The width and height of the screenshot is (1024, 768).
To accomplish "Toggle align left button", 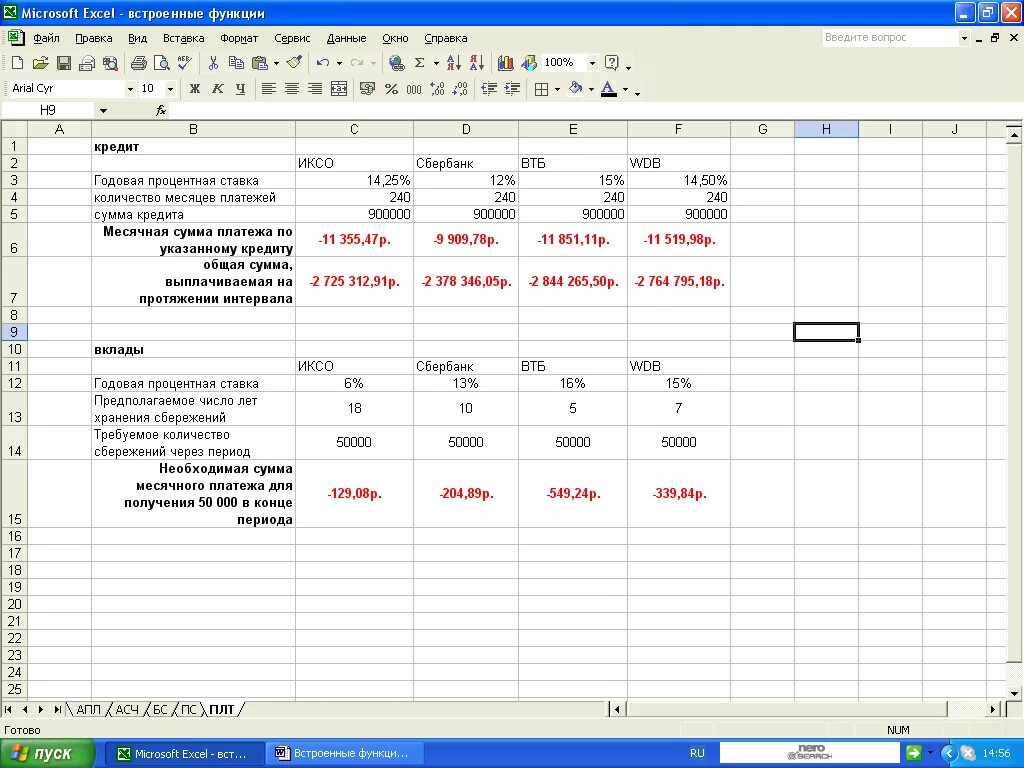I will point(268,89).
